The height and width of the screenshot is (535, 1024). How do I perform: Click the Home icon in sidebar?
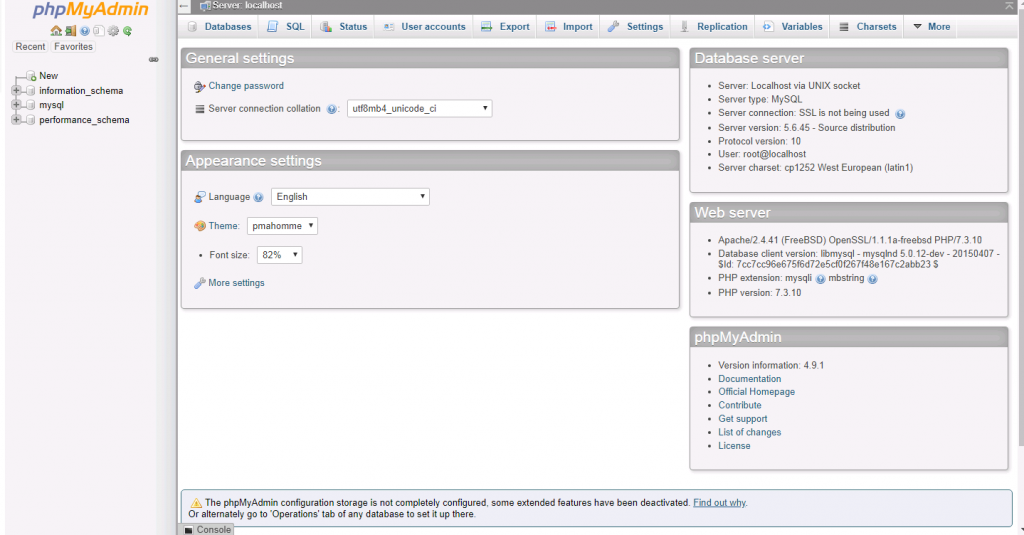pyautogui.click(x=56, y=31)
